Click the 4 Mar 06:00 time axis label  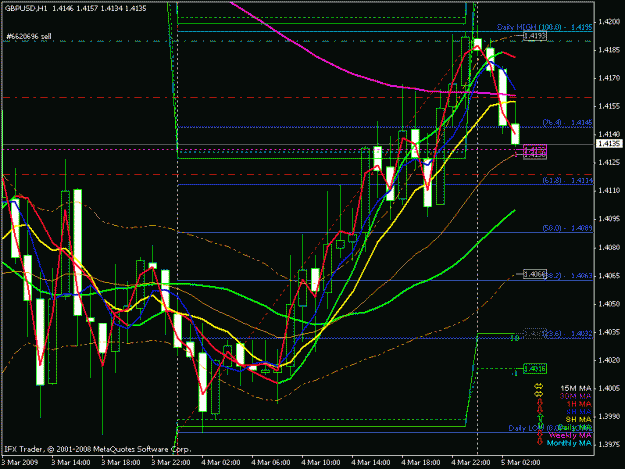tap(271, 462)
